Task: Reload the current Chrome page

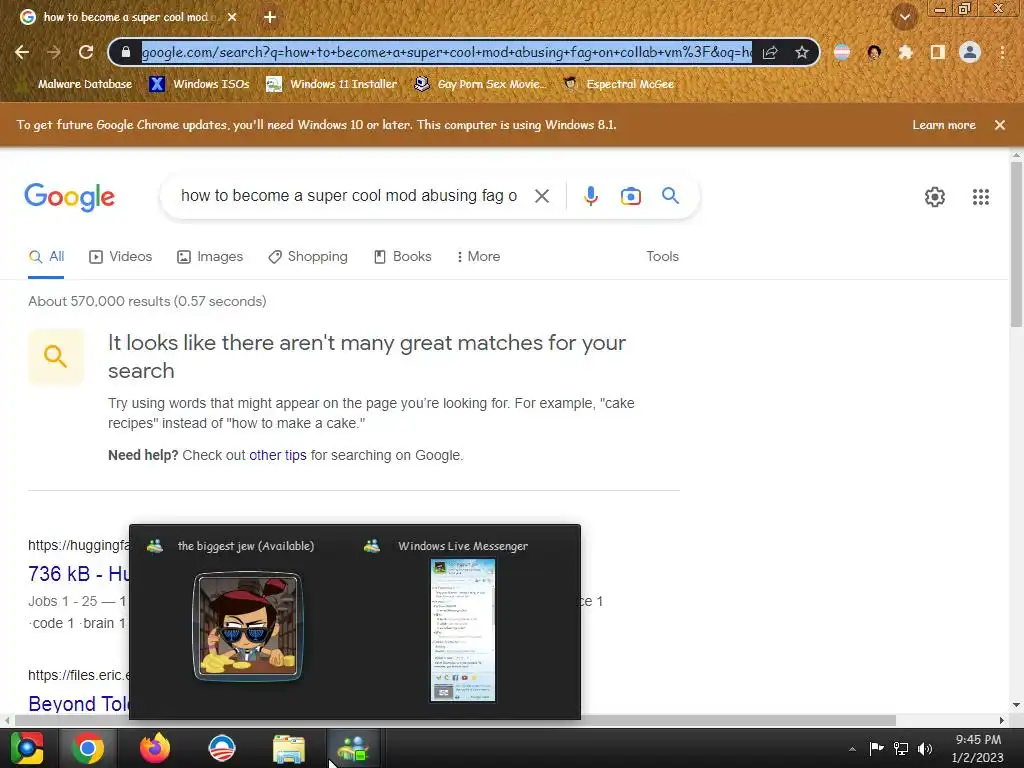Action: [x=86, y=52]
